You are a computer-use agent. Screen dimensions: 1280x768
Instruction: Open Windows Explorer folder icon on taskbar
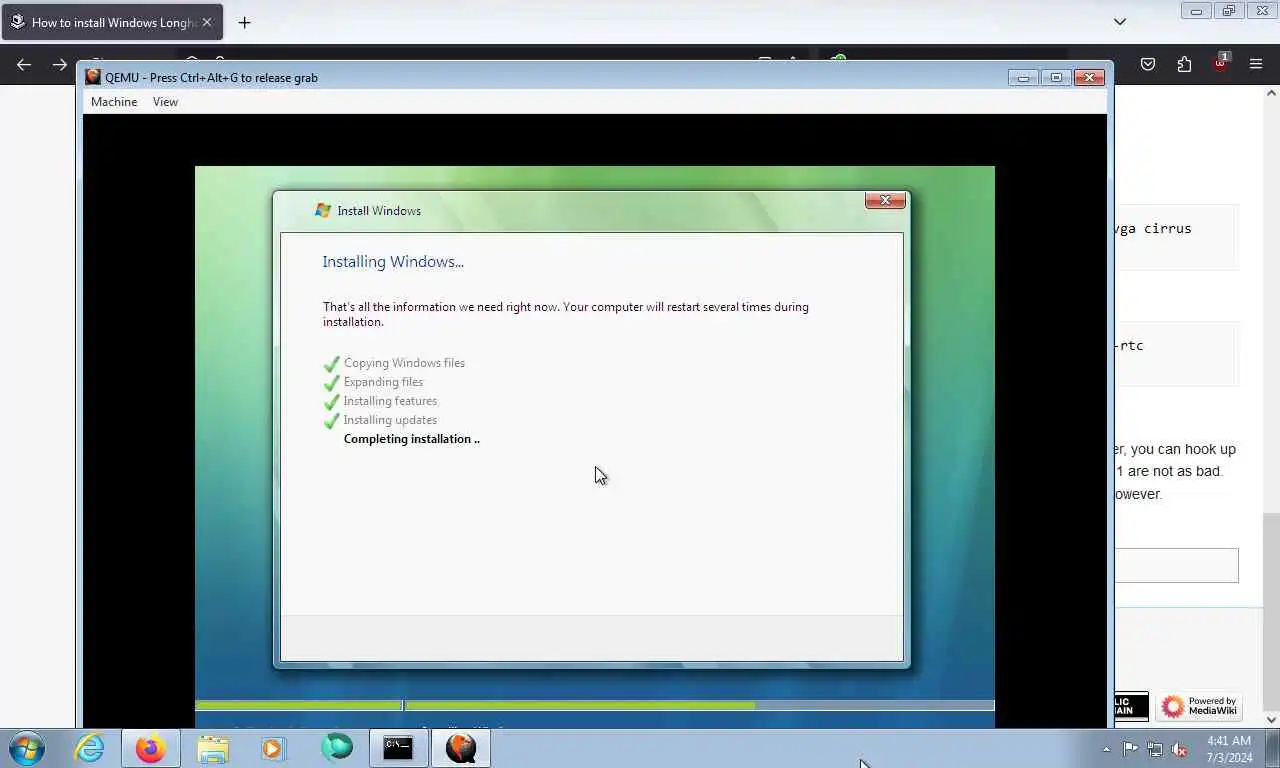click(x=213, y=748)
